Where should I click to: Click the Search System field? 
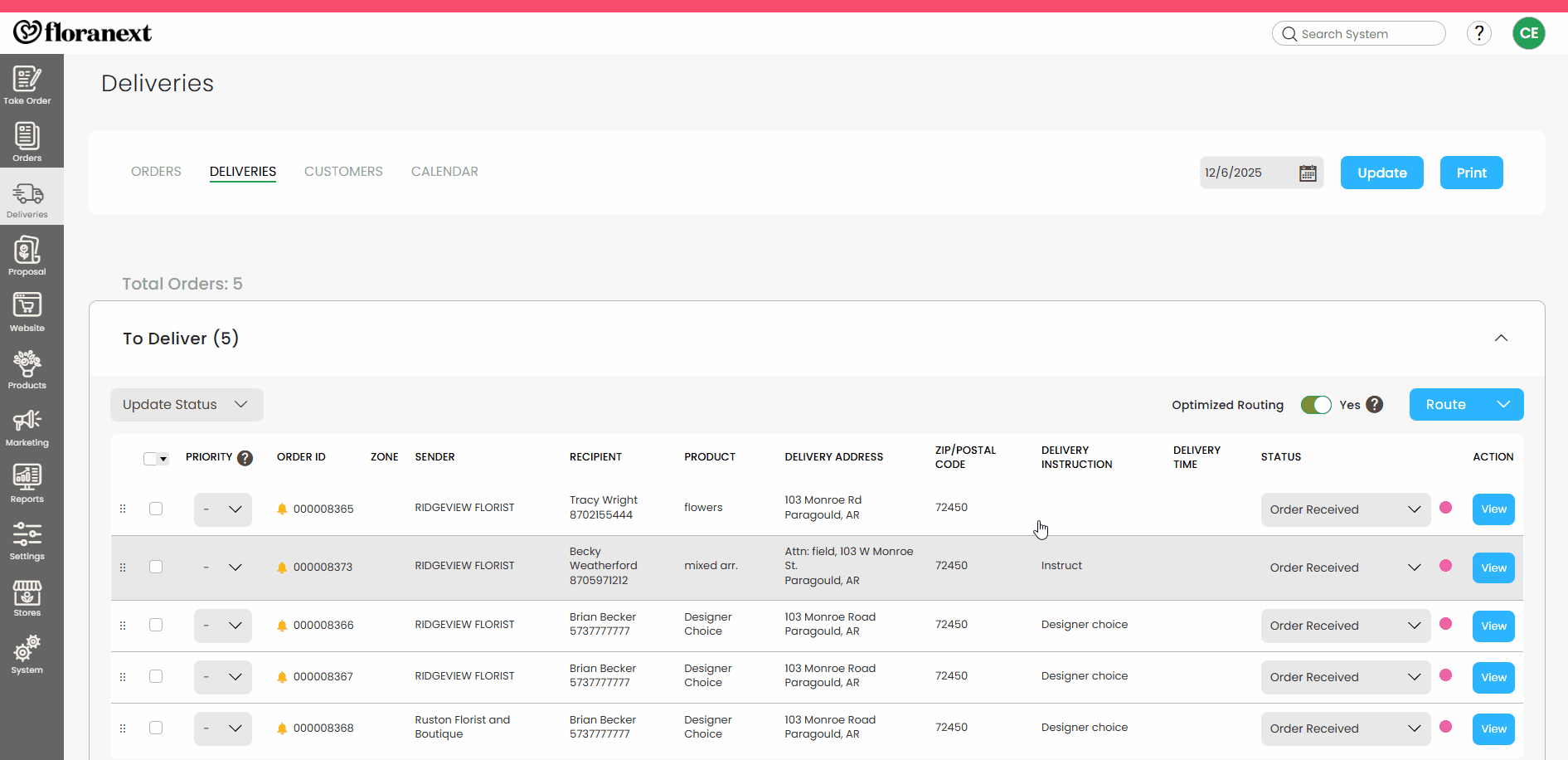pos(1359,34)
